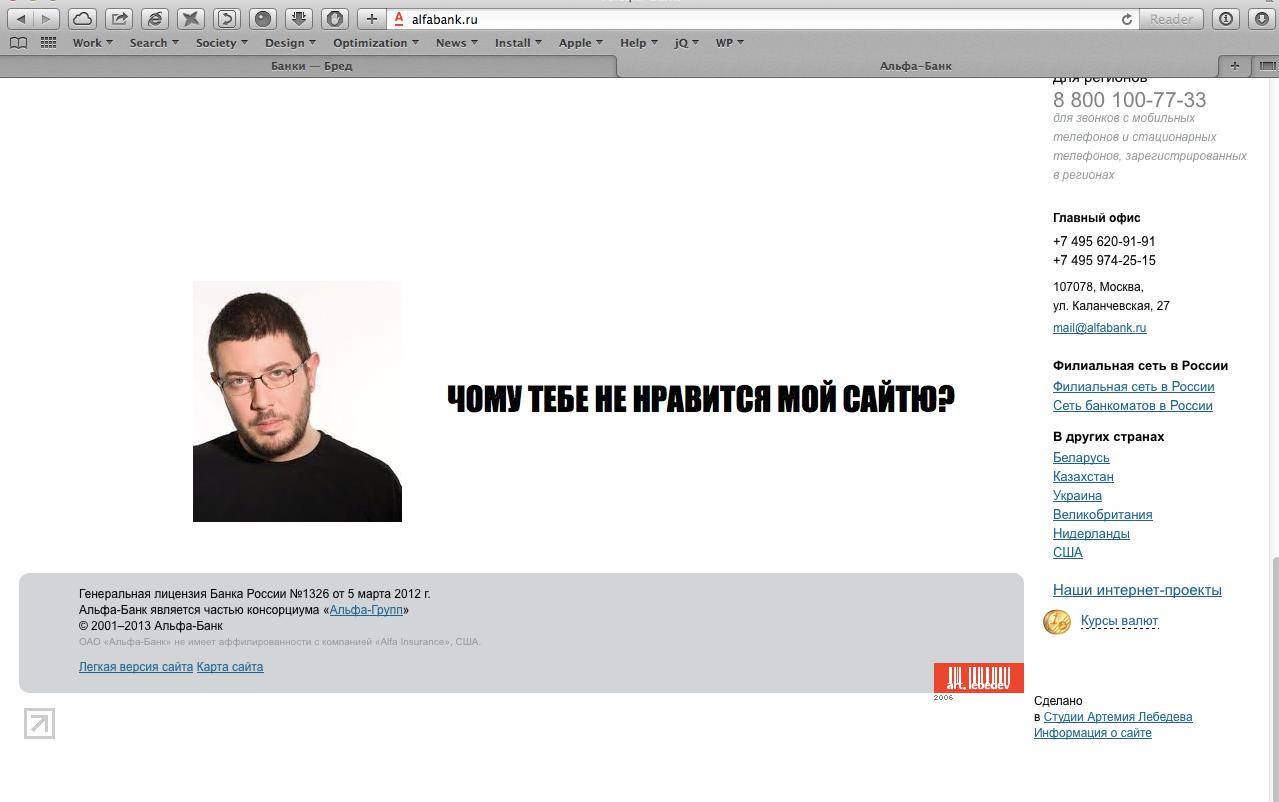Open the mail@alfabank.ru email link
The image size is (1279, 802).
[1099, 328]
